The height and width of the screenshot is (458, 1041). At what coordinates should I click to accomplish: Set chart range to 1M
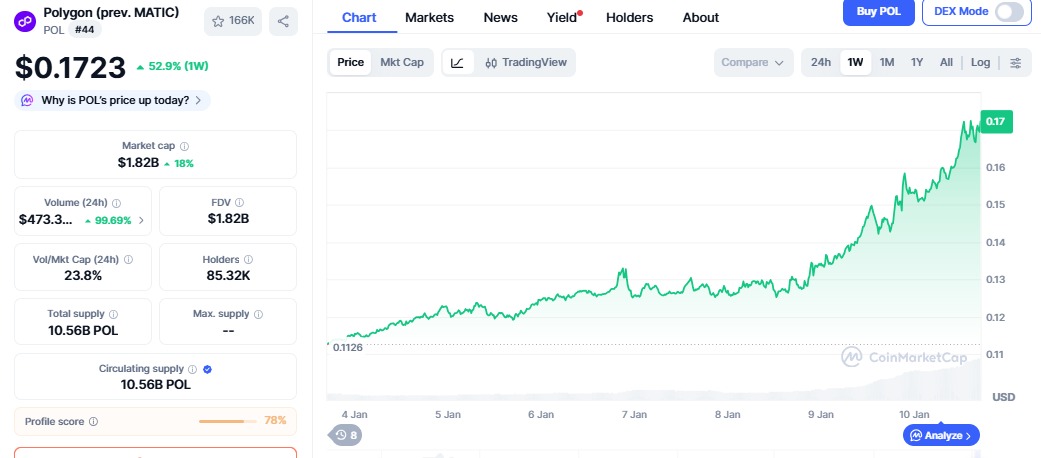click(x=887, y=62)
